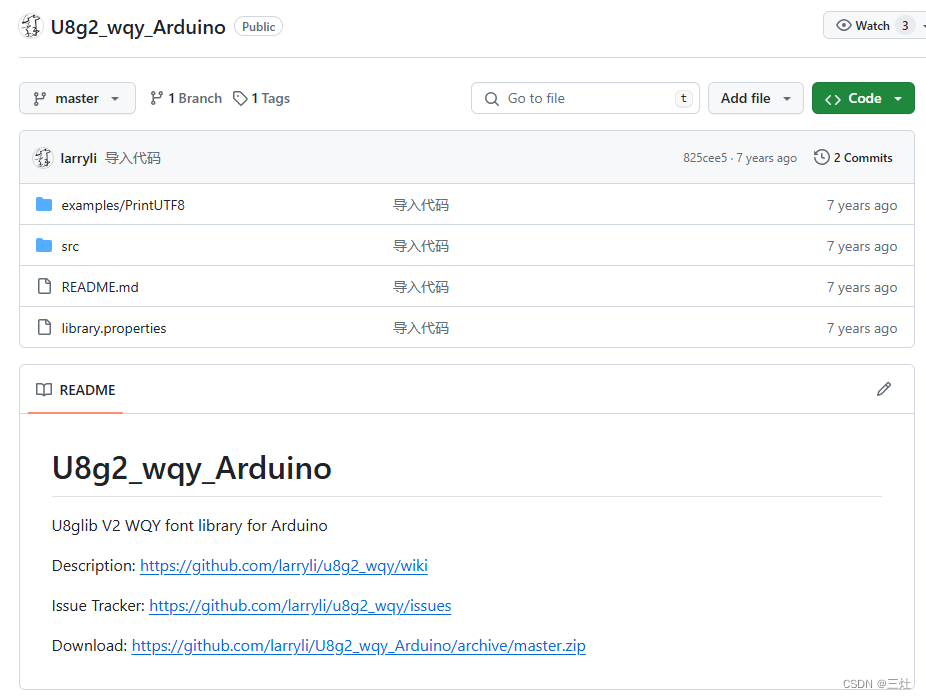Open commit hash 825cee5
Screen dimensions: 926x699
[x=705, y=158]
